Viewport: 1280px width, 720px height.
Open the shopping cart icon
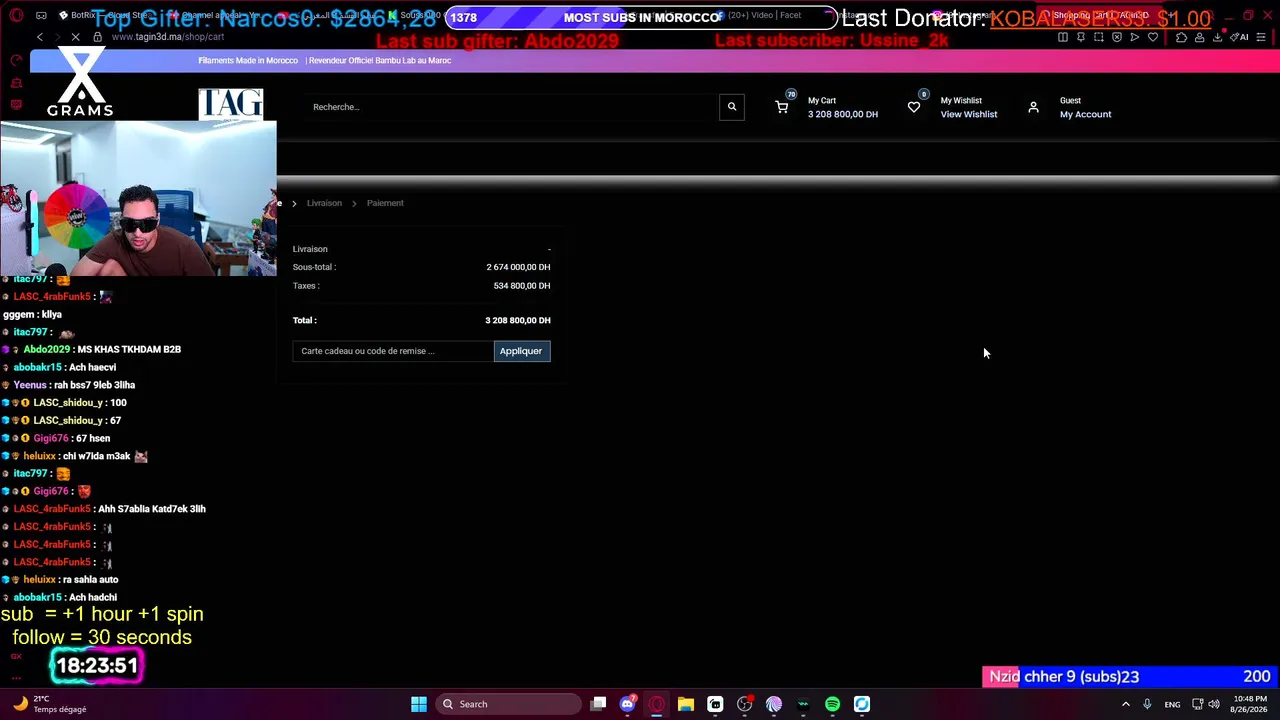[x=782, y=107]
